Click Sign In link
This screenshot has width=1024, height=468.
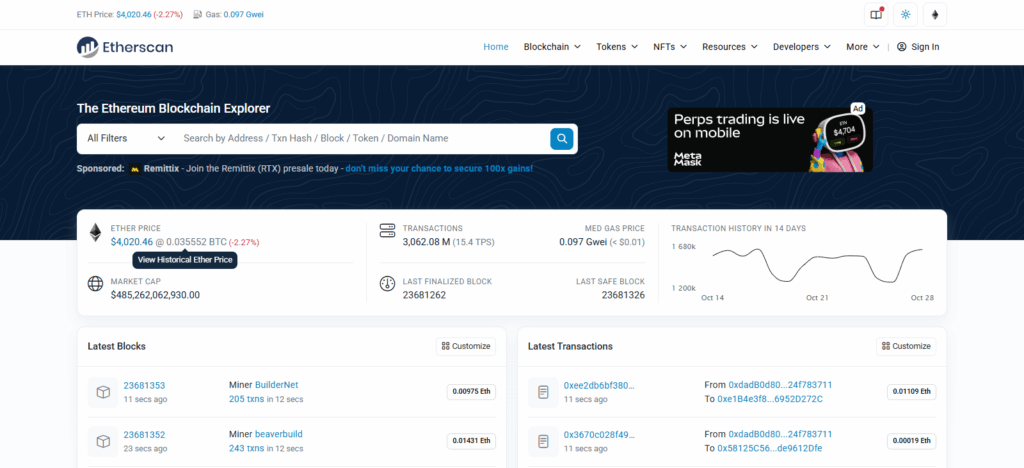[x=918, y=47]
